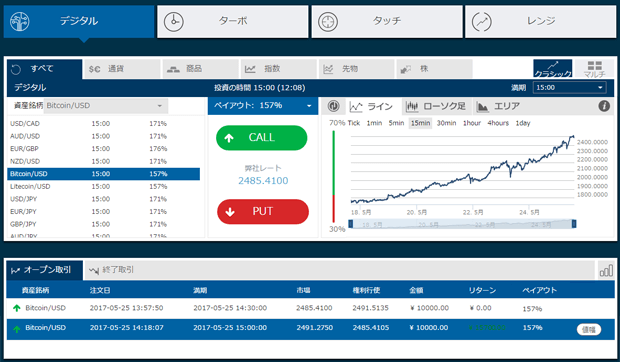Click the green CALL button
Viewport: 620px width, 362px height.
click(261, 138)
